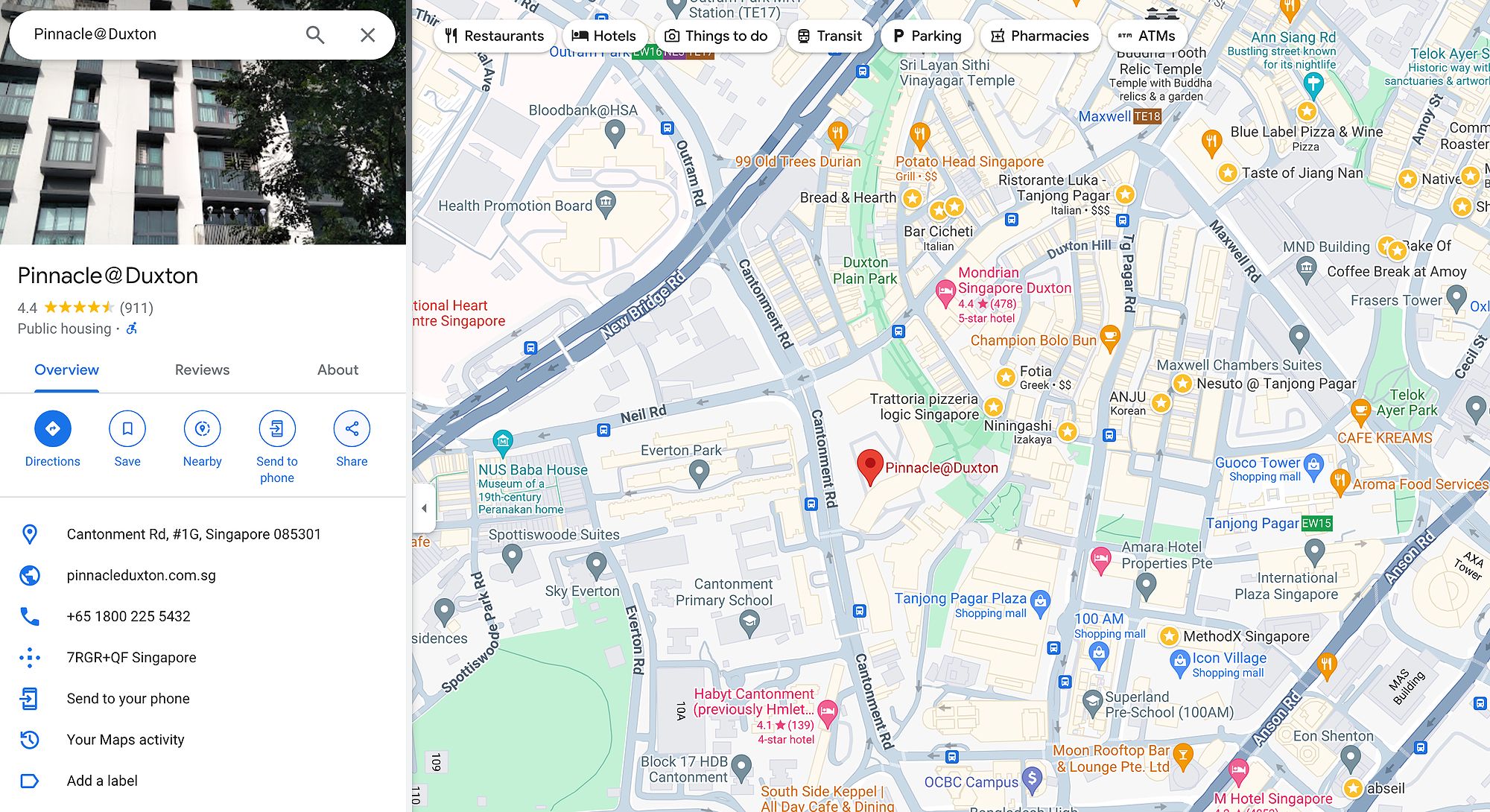Image resolution: width=1490 pixels, height=812 pixels.
Task: Toggle the Hotels filter on map
Action: click(x=601, y=35)
